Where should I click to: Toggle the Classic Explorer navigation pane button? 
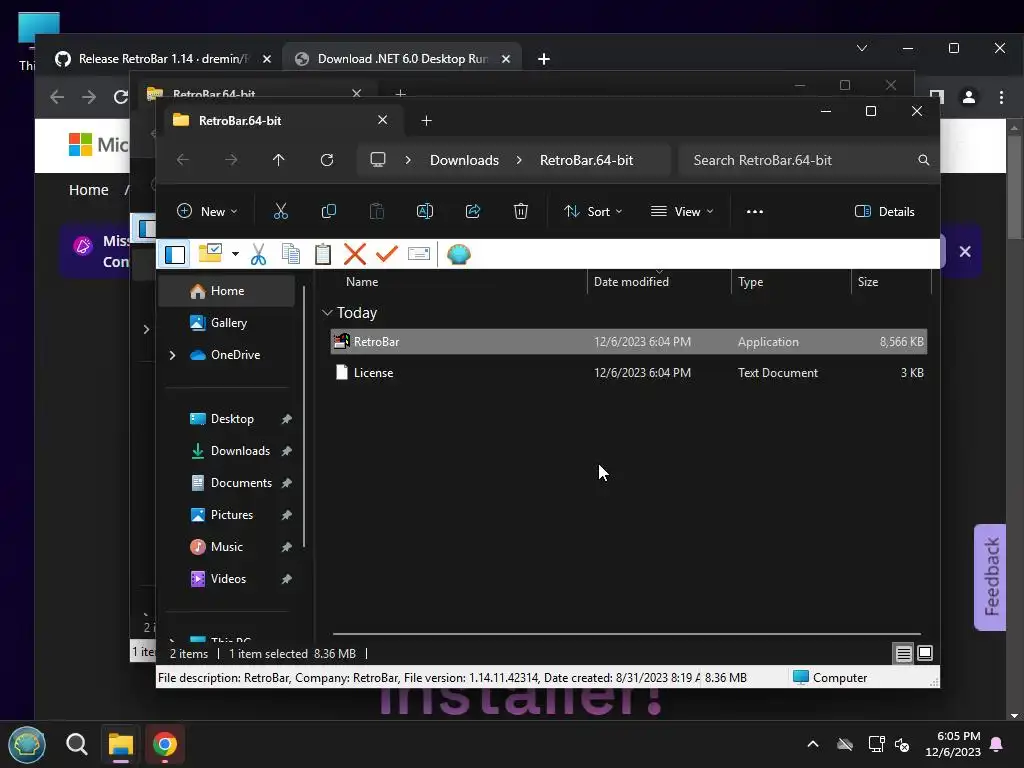click(175, 254)
